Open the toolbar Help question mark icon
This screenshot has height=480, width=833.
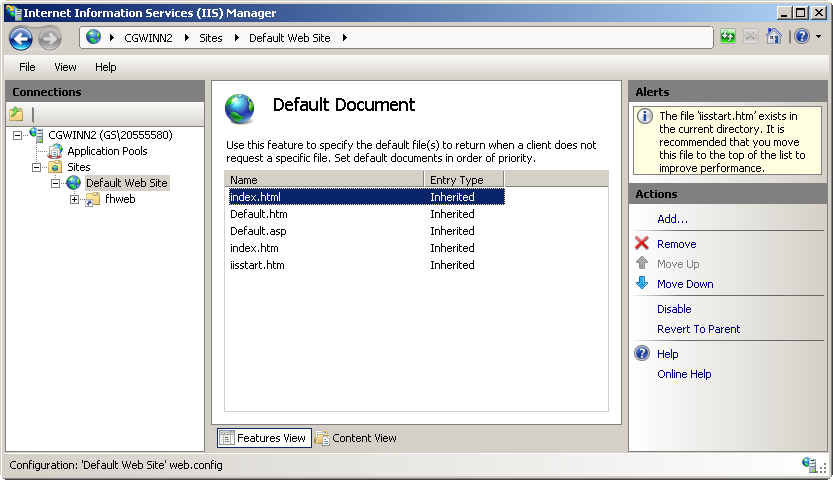(x=802, y=37)
